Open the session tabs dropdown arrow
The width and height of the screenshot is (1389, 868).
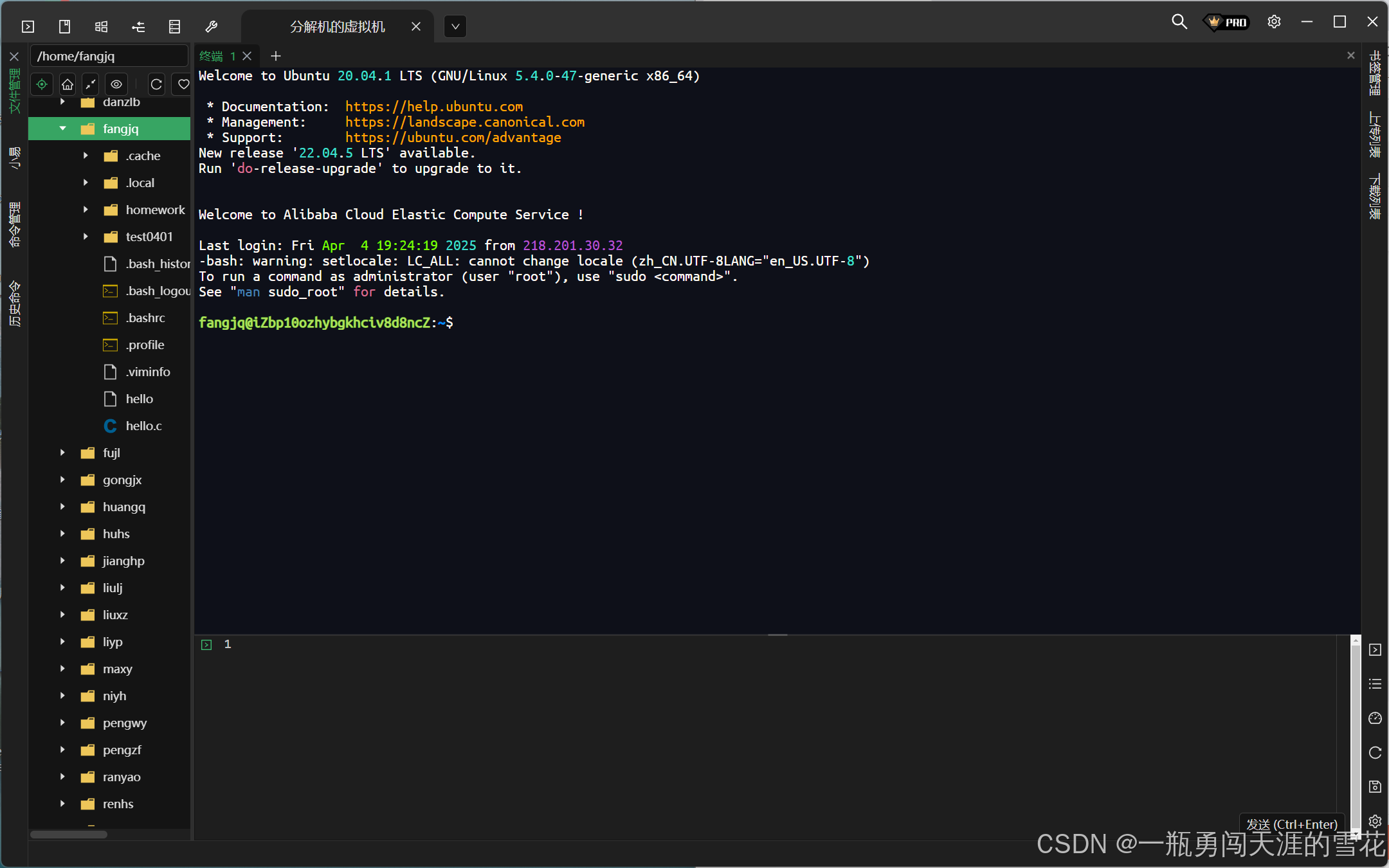[x=455, y=26]
